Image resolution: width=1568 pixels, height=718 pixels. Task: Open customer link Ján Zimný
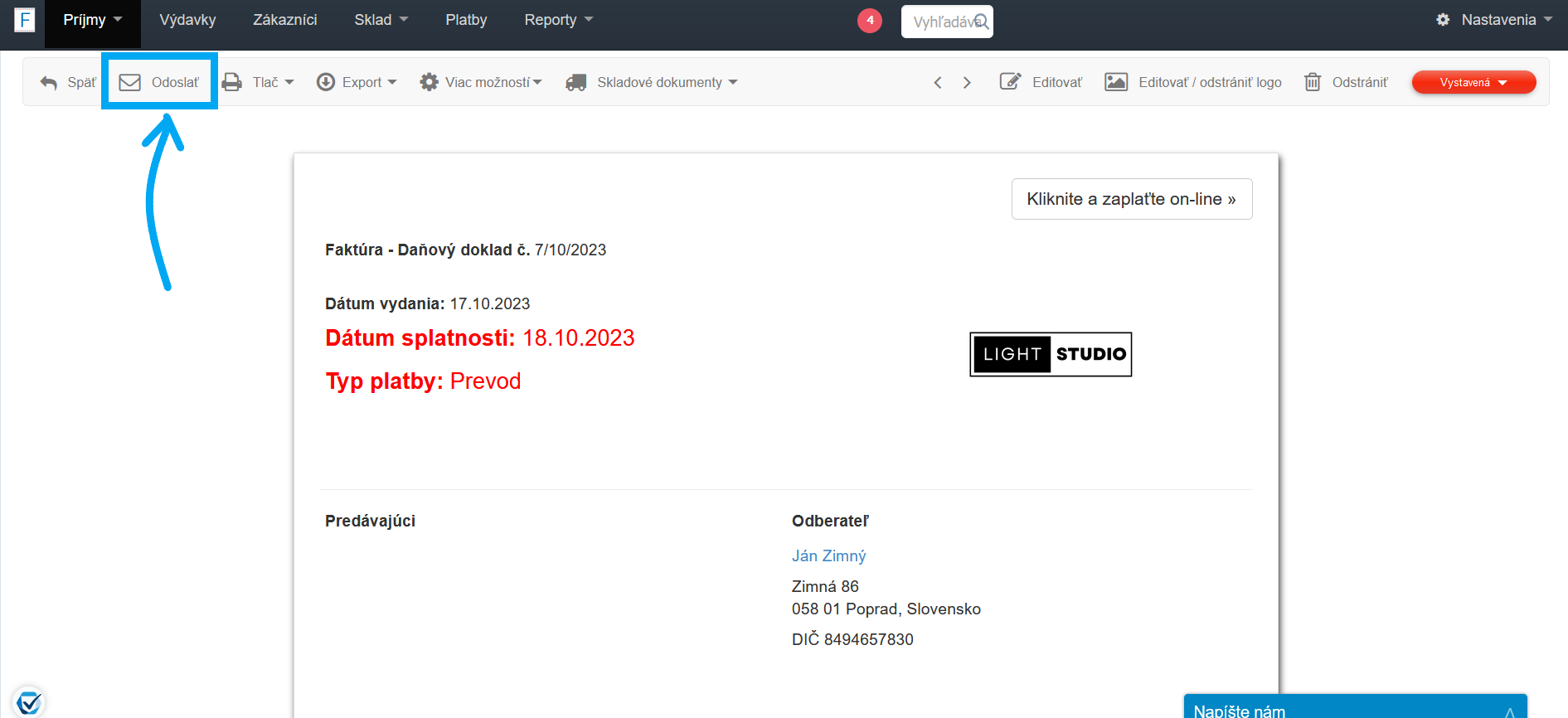click(828, 555)
